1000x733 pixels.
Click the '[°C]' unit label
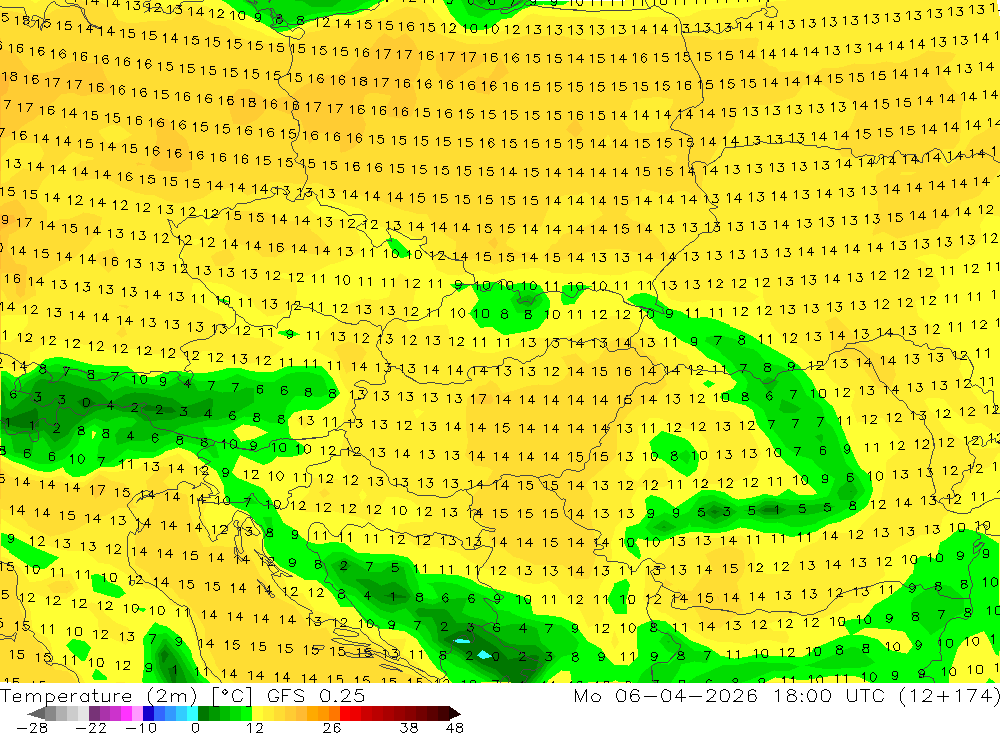click(x=232, y=695)
